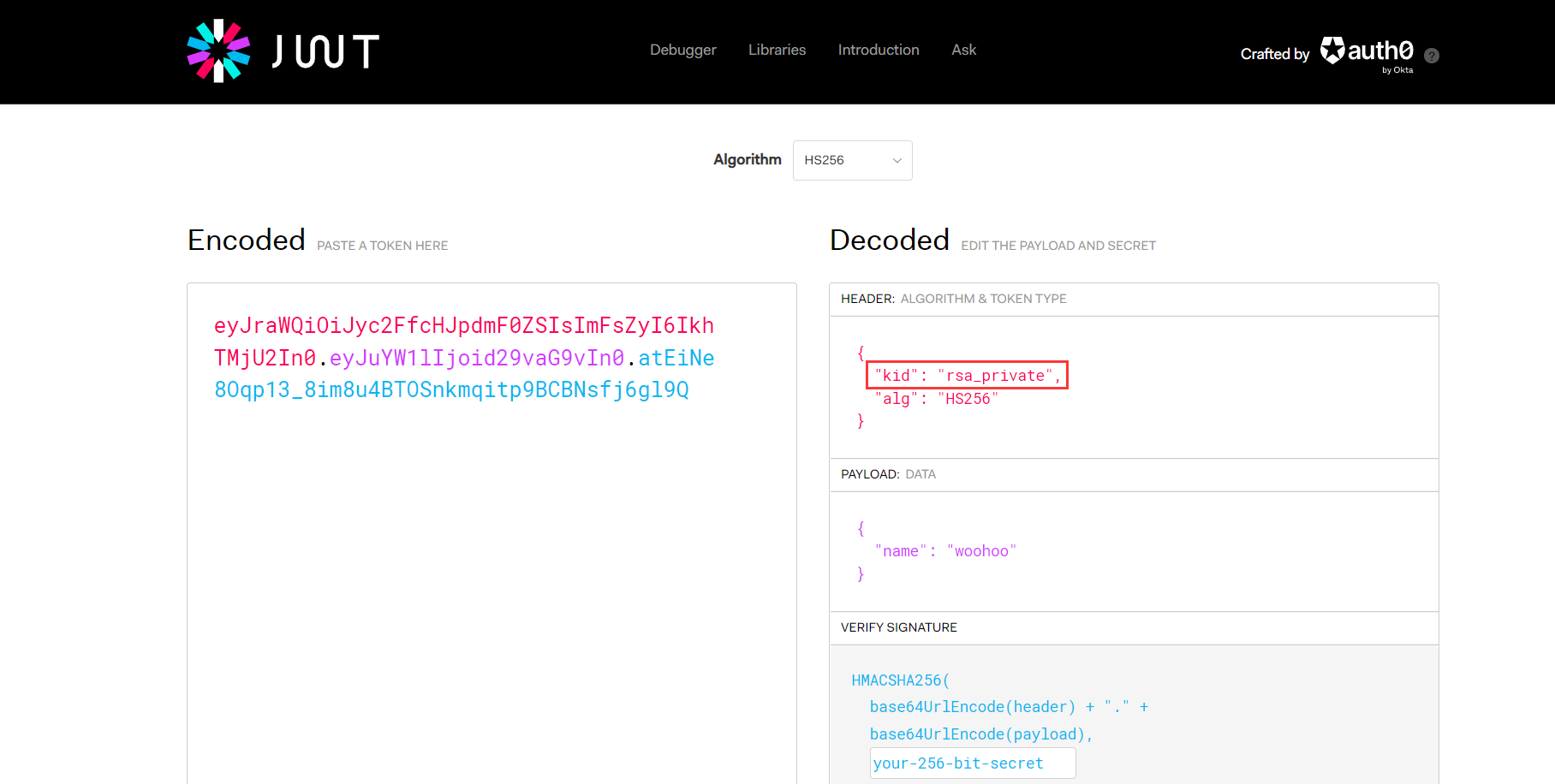
Task: Click the PAYLOAD: DATA section title
Action: tap(888, 474)
